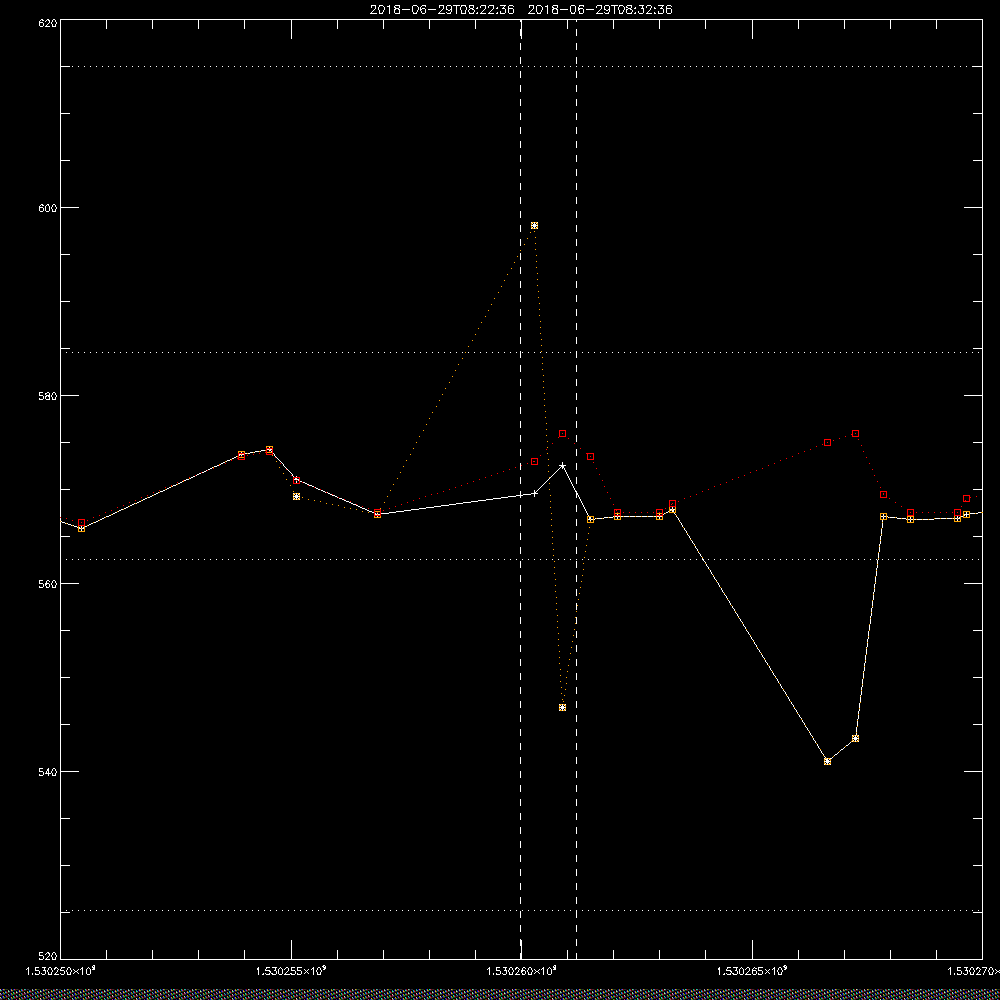Viewport: 1000px width, 1000px height.
Task: Click the y-axis label 620
Action: tap(48, 23)
